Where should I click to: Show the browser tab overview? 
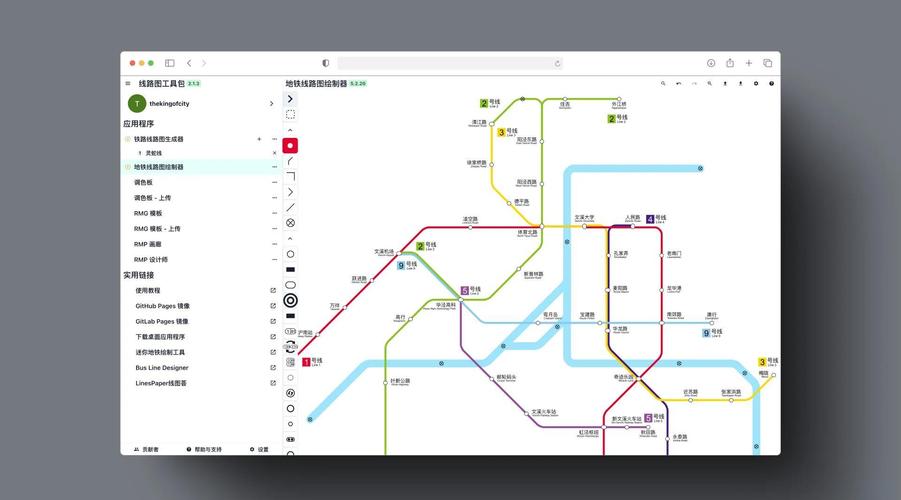[x=768, y=63]
